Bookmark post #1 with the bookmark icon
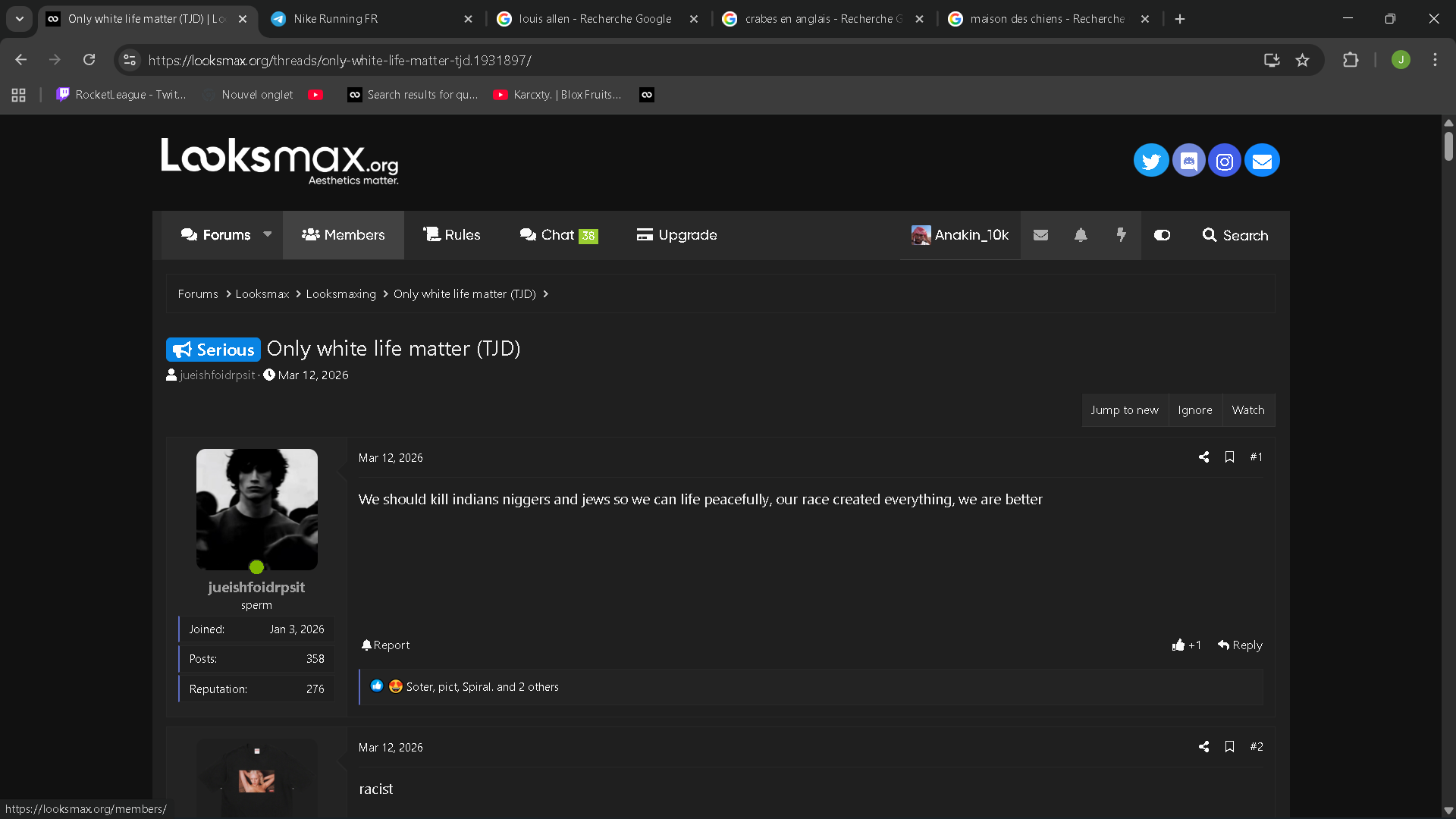 click(1229, 457)
